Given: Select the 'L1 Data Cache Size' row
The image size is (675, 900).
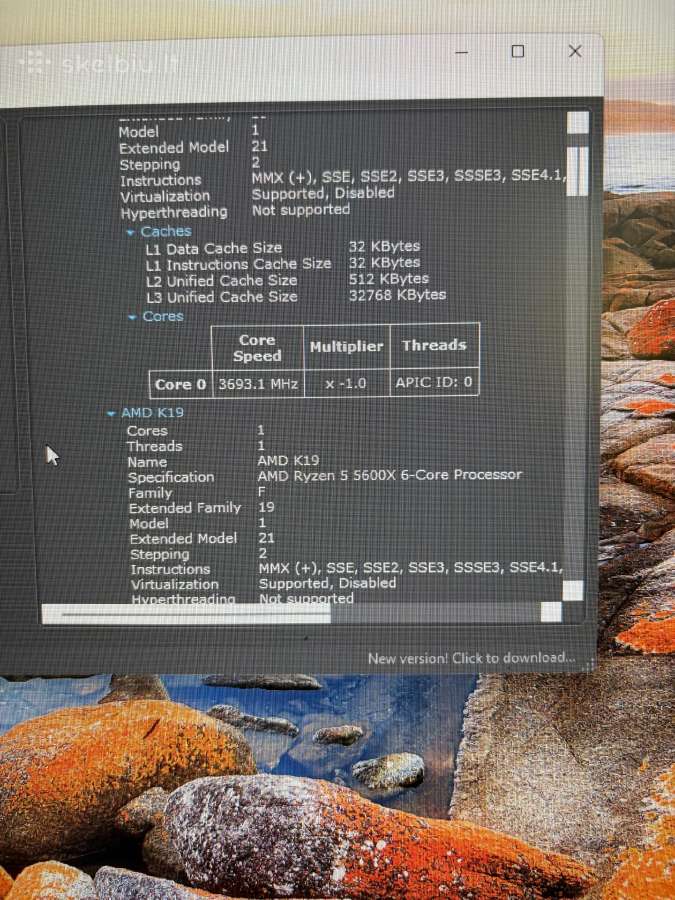Looking at the screenshot, I should (x=283, y=248).
